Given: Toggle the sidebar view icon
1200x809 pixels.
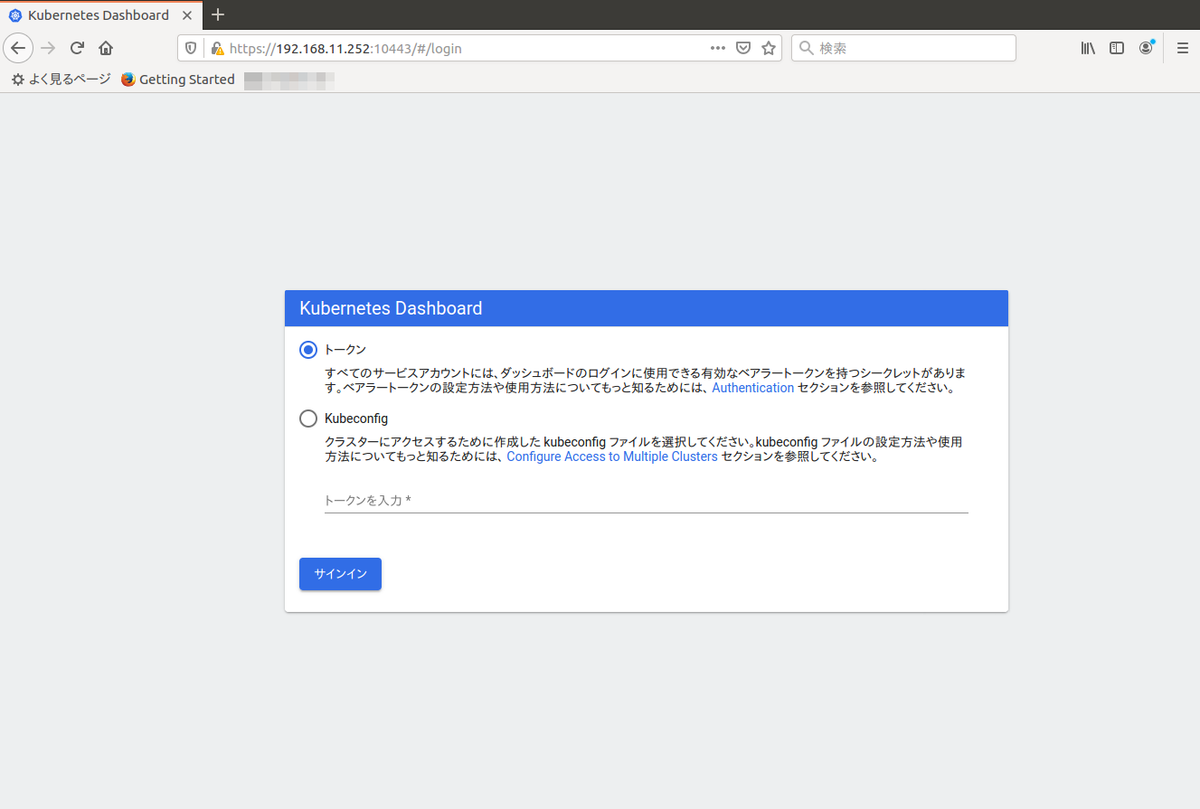Looking at the screenshot, I should pos(1117,48).
